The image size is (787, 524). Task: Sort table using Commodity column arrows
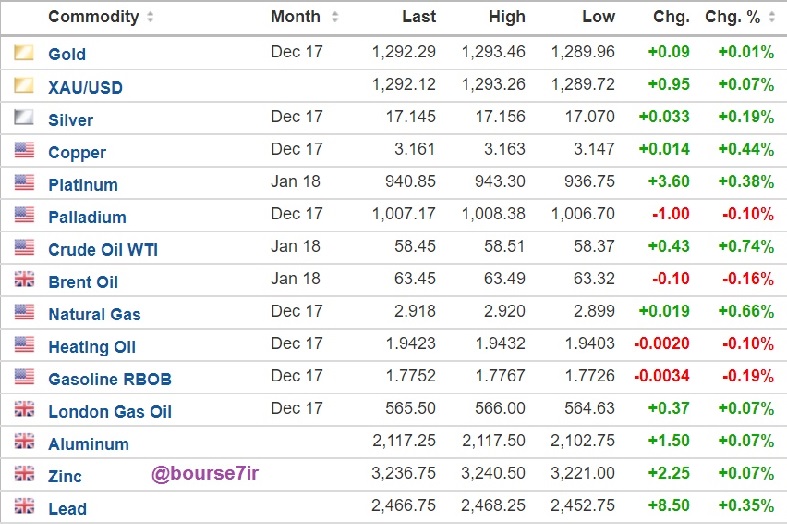tap(150, 17)
